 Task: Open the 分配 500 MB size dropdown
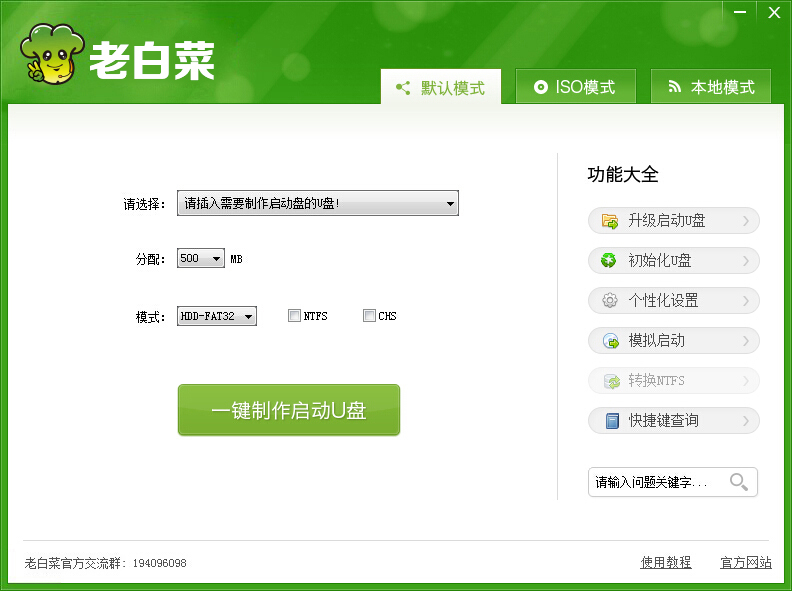(x=216, y=259)
